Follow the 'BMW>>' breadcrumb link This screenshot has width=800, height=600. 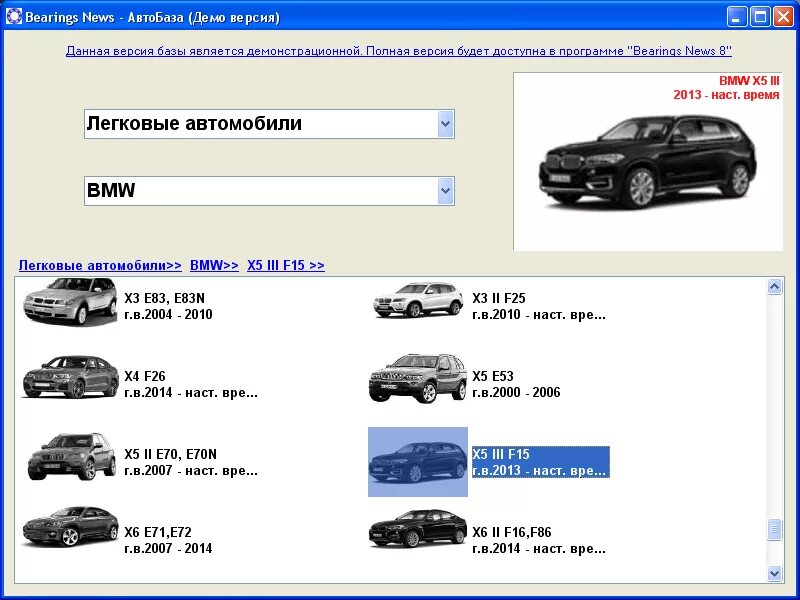click(214, 265)
